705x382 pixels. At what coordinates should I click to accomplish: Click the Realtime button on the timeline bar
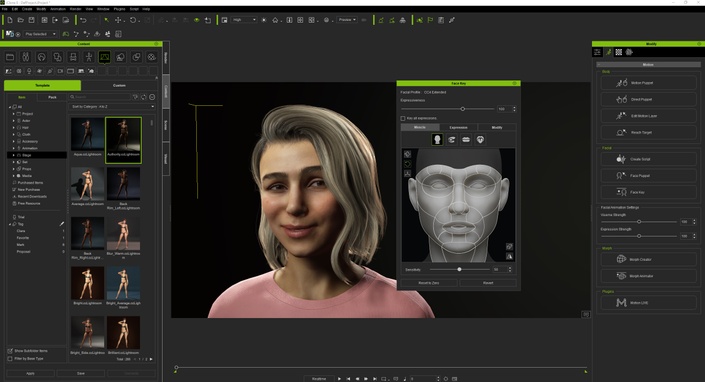coord(319,378)
